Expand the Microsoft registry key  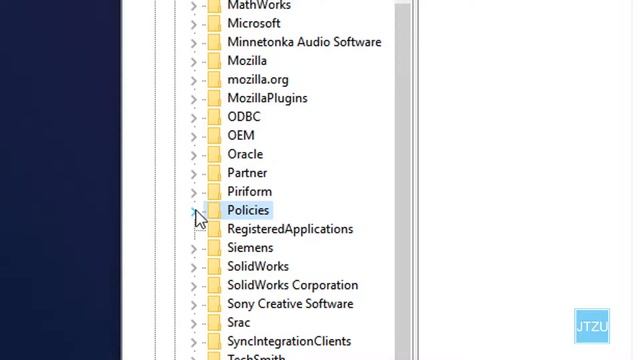point(193,24)
